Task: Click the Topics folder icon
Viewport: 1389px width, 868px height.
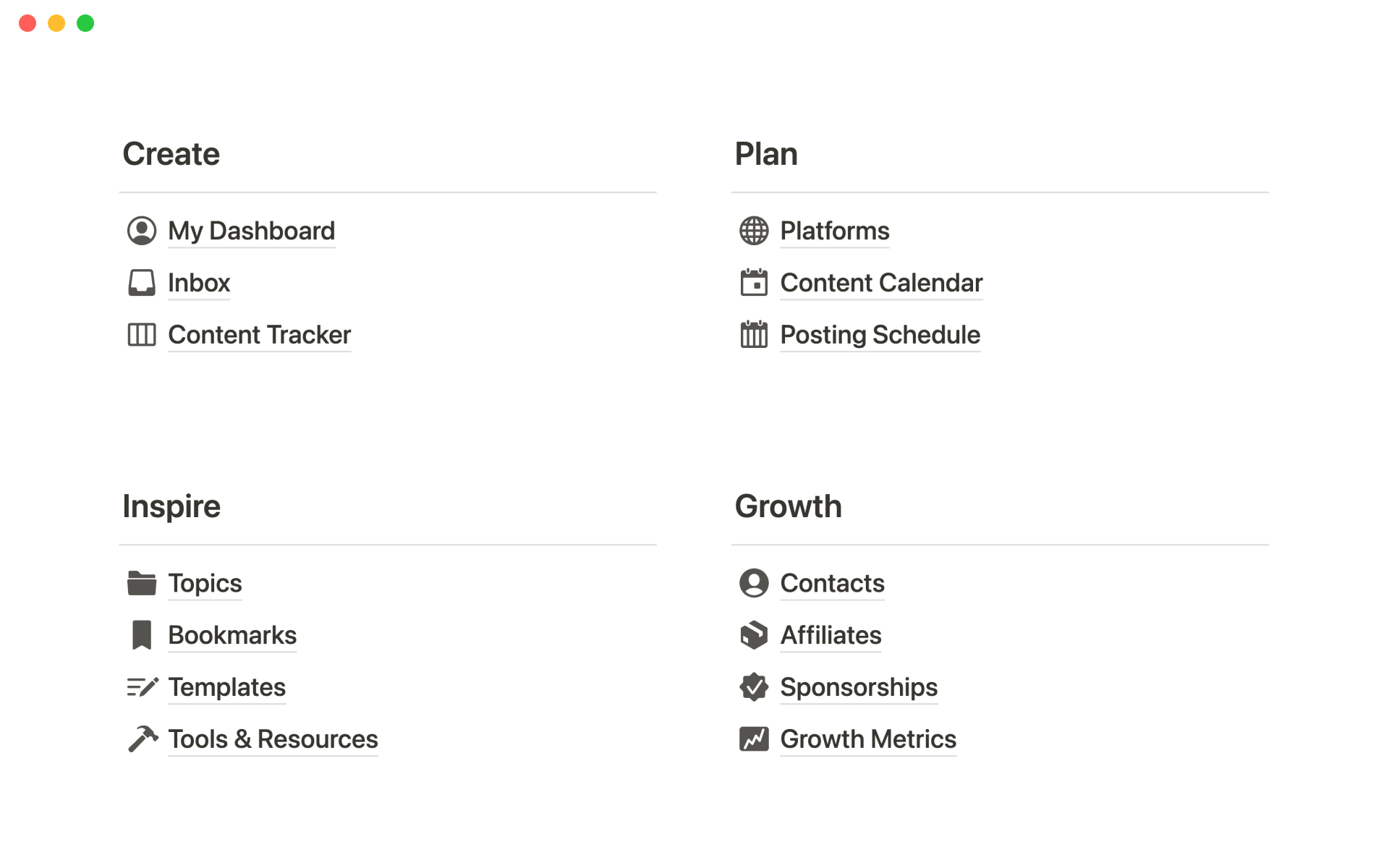Action: point(142,583)
